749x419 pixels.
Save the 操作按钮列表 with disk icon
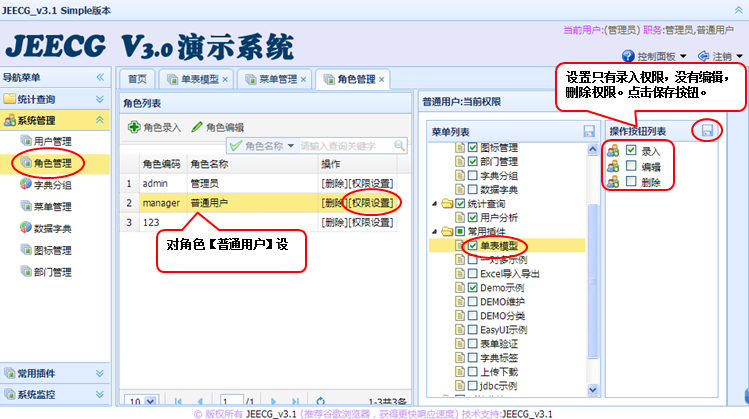(707, 130)
